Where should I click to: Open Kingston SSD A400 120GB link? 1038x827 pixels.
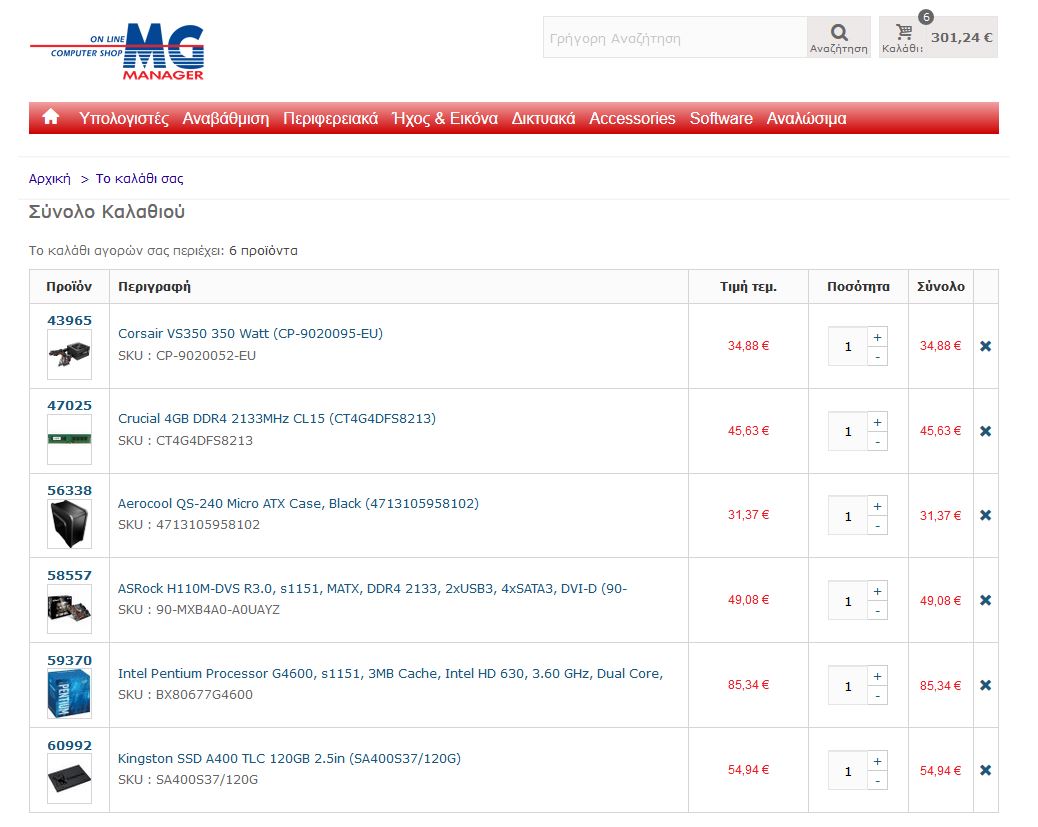coord(289,758)
